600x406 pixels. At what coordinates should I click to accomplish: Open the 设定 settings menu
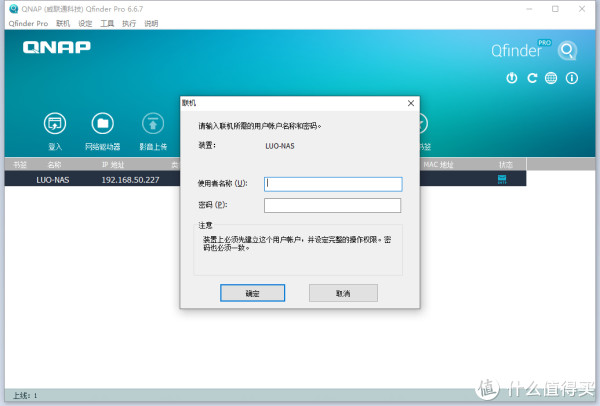(x=85, y=22)
